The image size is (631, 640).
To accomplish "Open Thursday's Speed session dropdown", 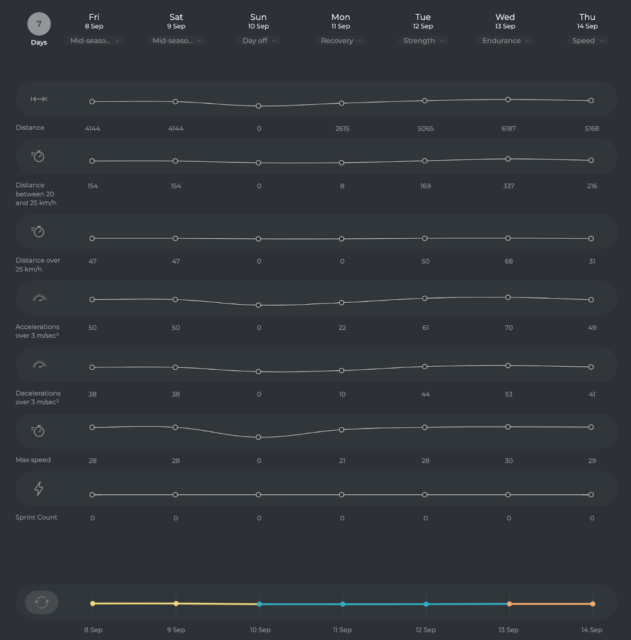I will [x=588, y=41].
